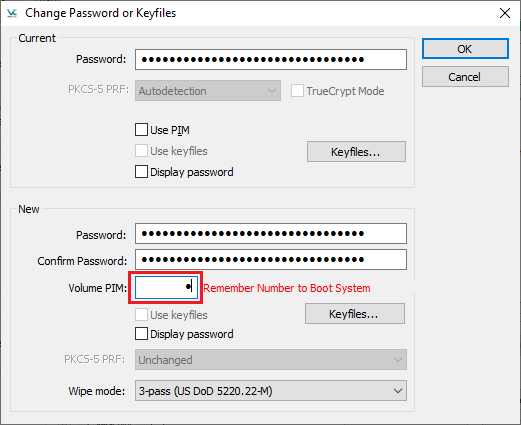The width and height of the screenshot is (521, 425).
Task: Confirm changes with the OK button
Action: pos(465,49)
